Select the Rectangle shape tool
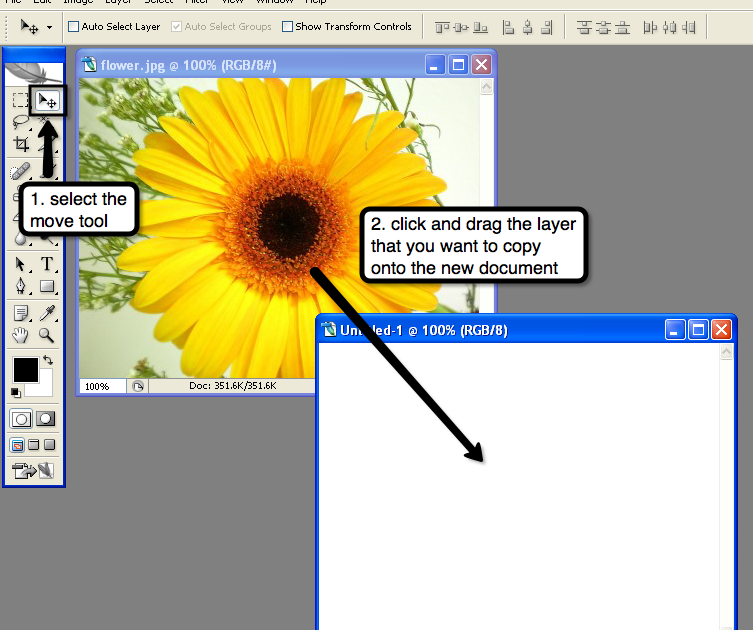This screenshot has width=753, height=630. point(47,286)
